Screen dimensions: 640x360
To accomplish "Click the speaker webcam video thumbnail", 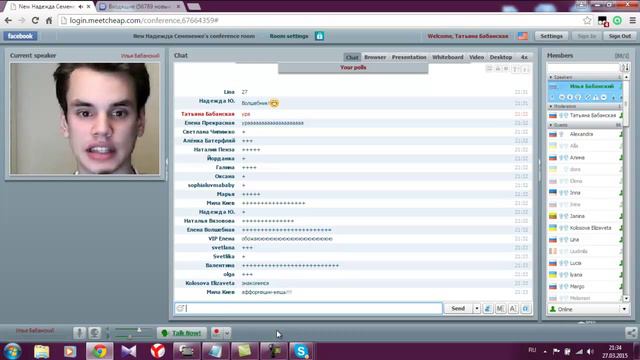I will [85, 118].
